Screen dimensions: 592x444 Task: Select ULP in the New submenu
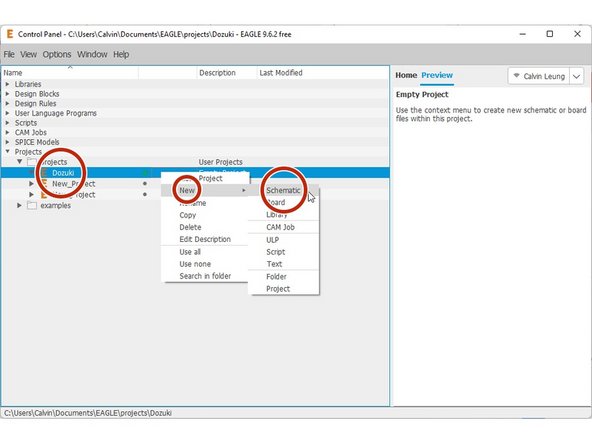284,240
